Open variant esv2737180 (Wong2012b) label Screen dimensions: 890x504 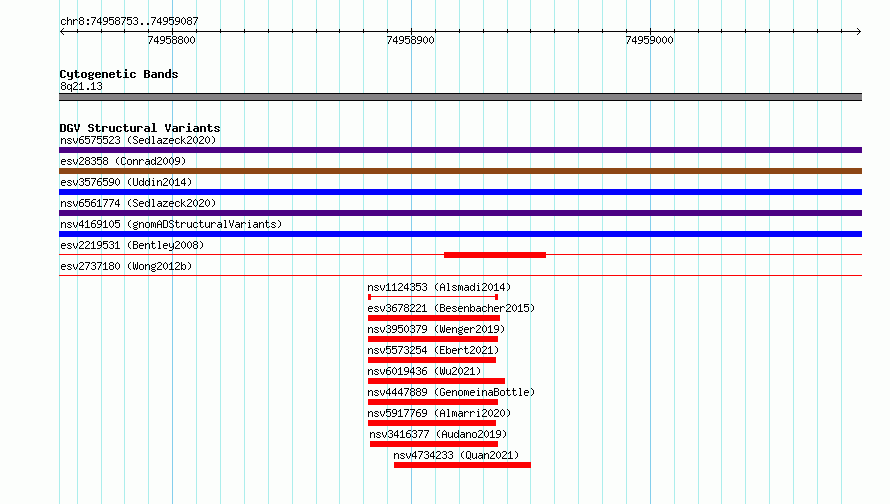[x=126, y=266]
